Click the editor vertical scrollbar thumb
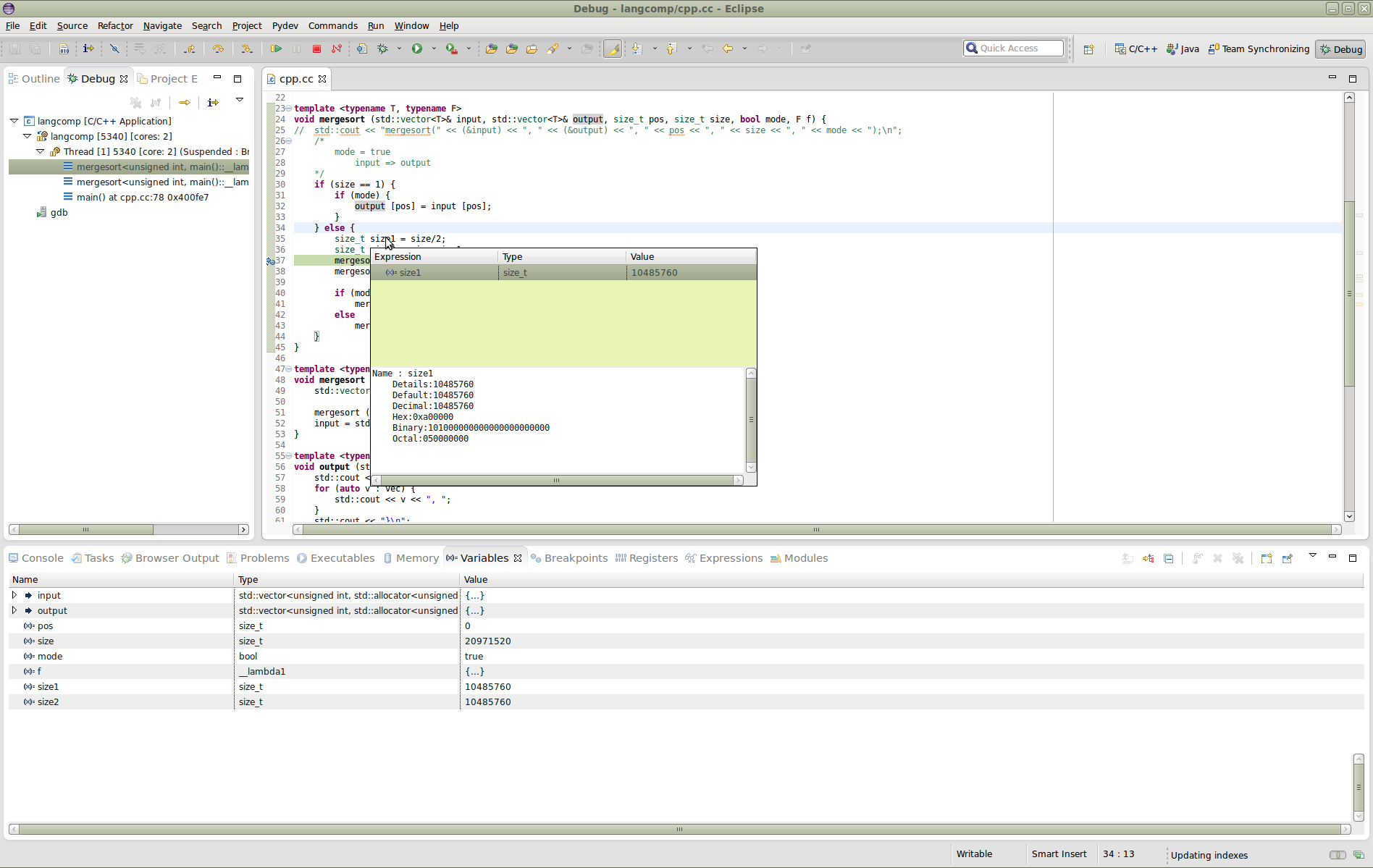1373x868 pixels. point(1349,294)
